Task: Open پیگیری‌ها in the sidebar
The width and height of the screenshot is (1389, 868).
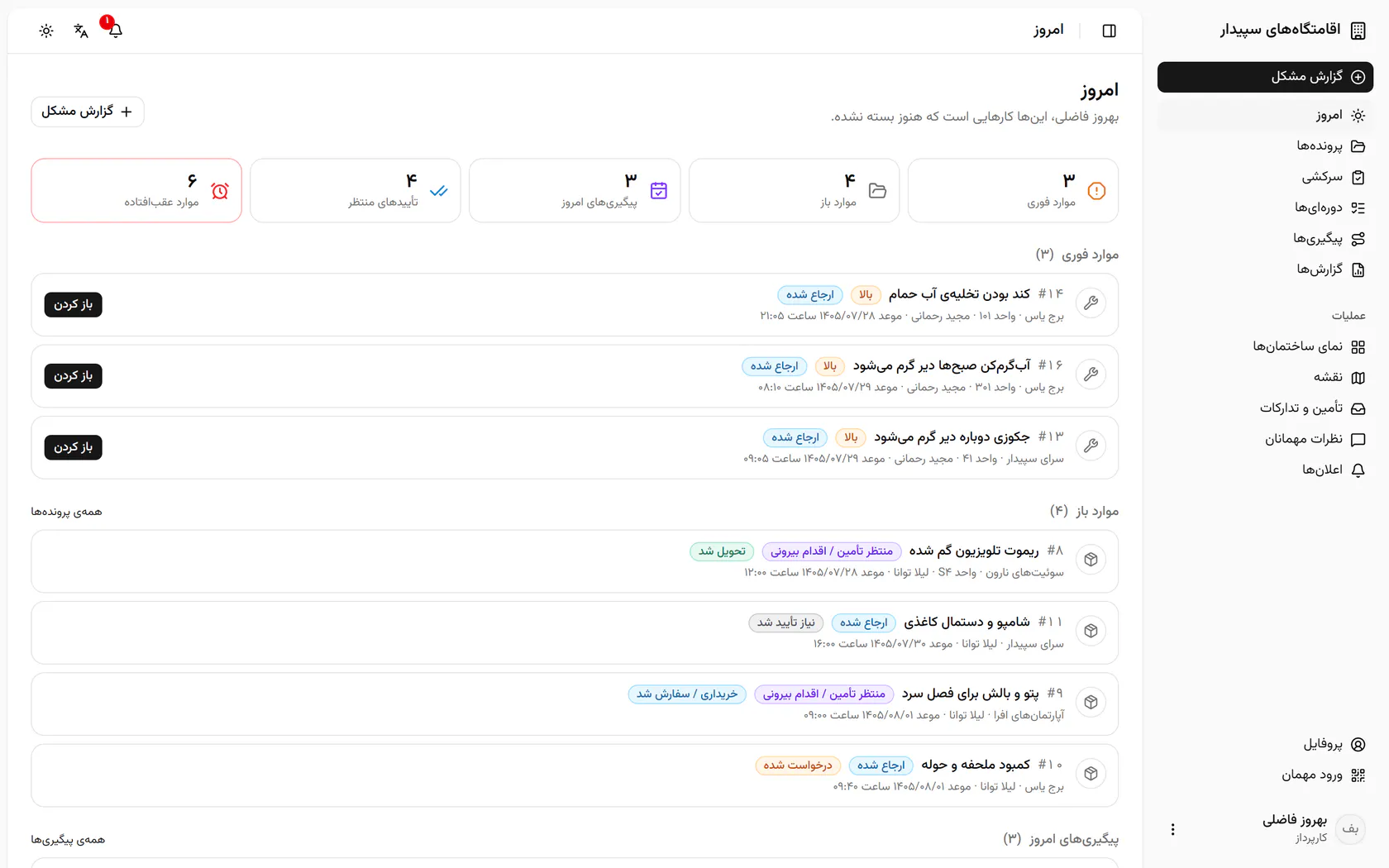Action: point(1265,239)
